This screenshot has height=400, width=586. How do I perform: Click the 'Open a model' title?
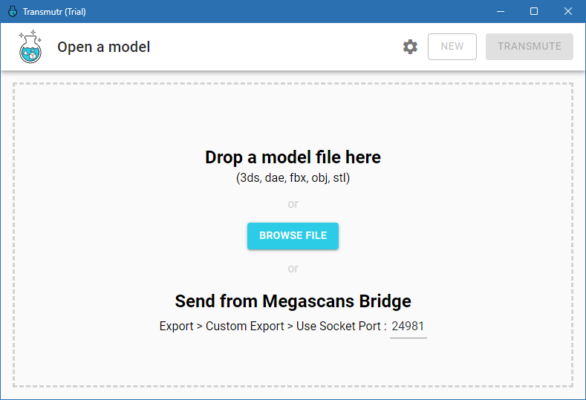tap(104, 47)
